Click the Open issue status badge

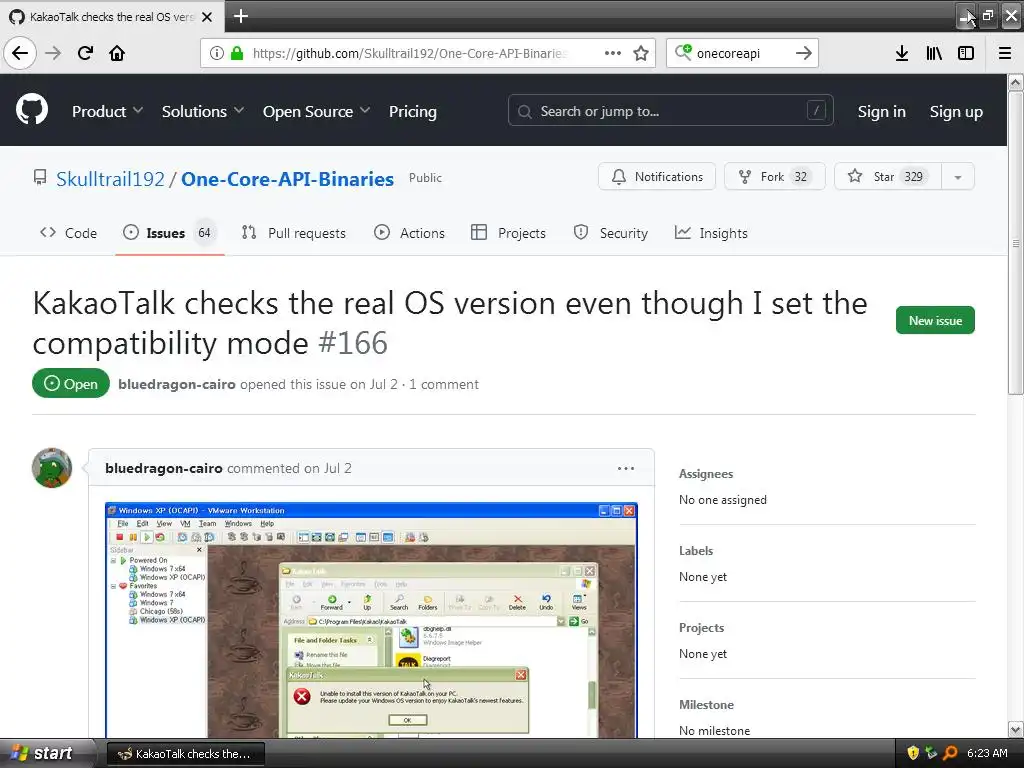71,384
